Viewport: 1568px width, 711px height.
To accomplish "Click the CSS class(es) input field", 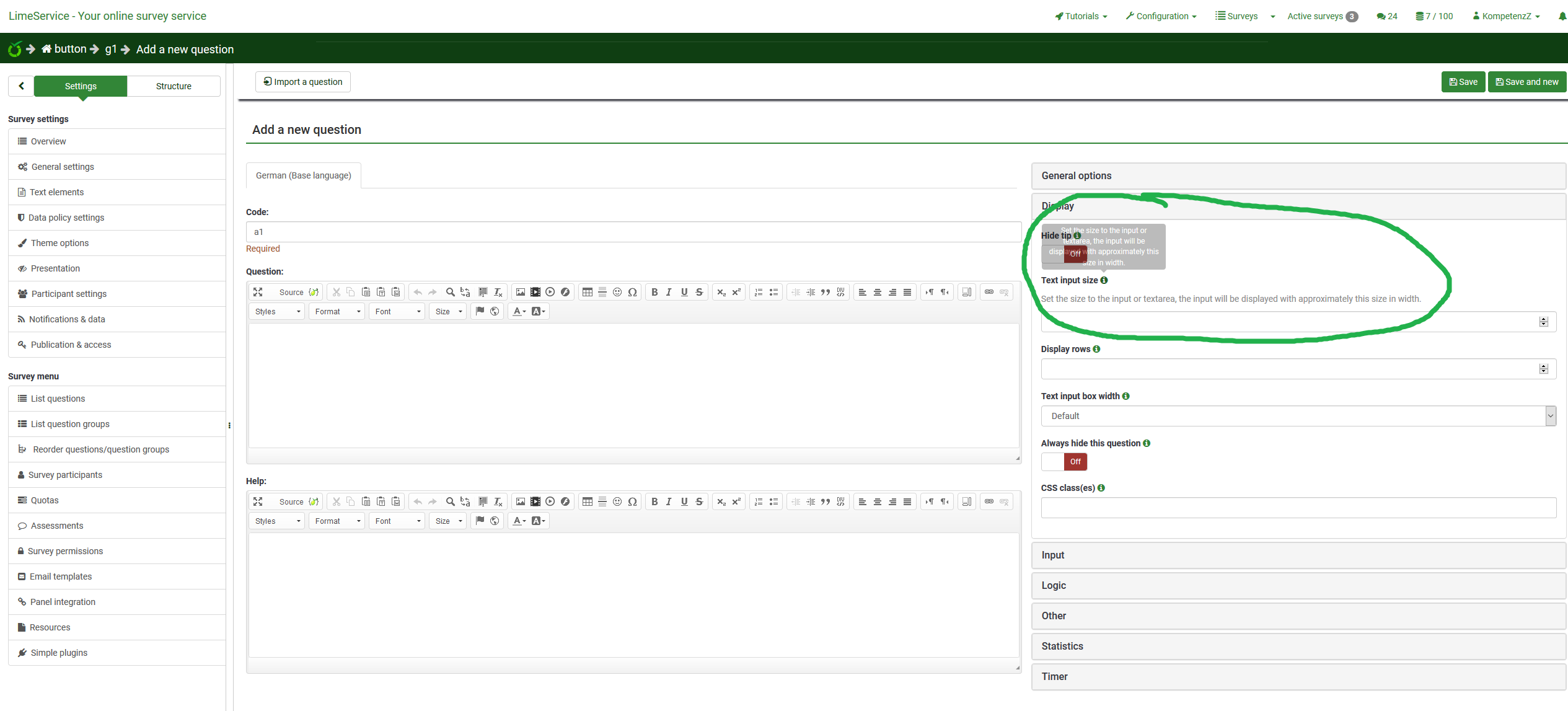I will [x=1298, y=508].
